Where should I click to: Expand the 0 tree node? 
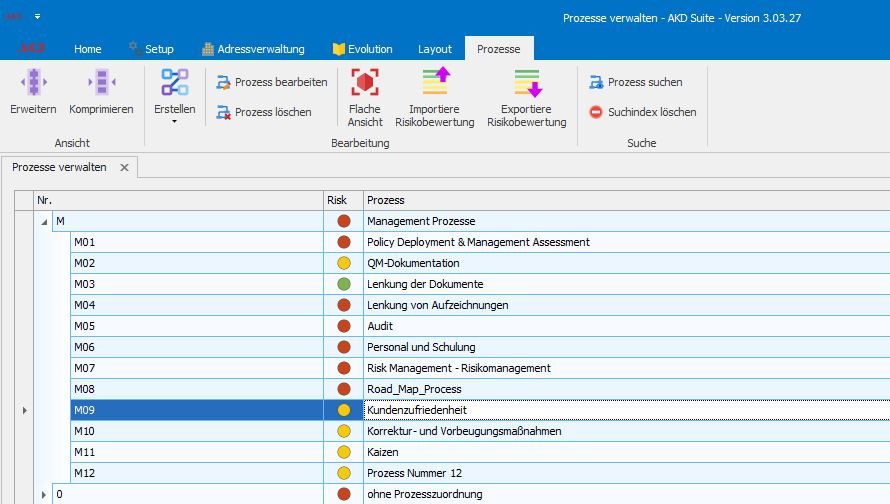pos(44,495)
